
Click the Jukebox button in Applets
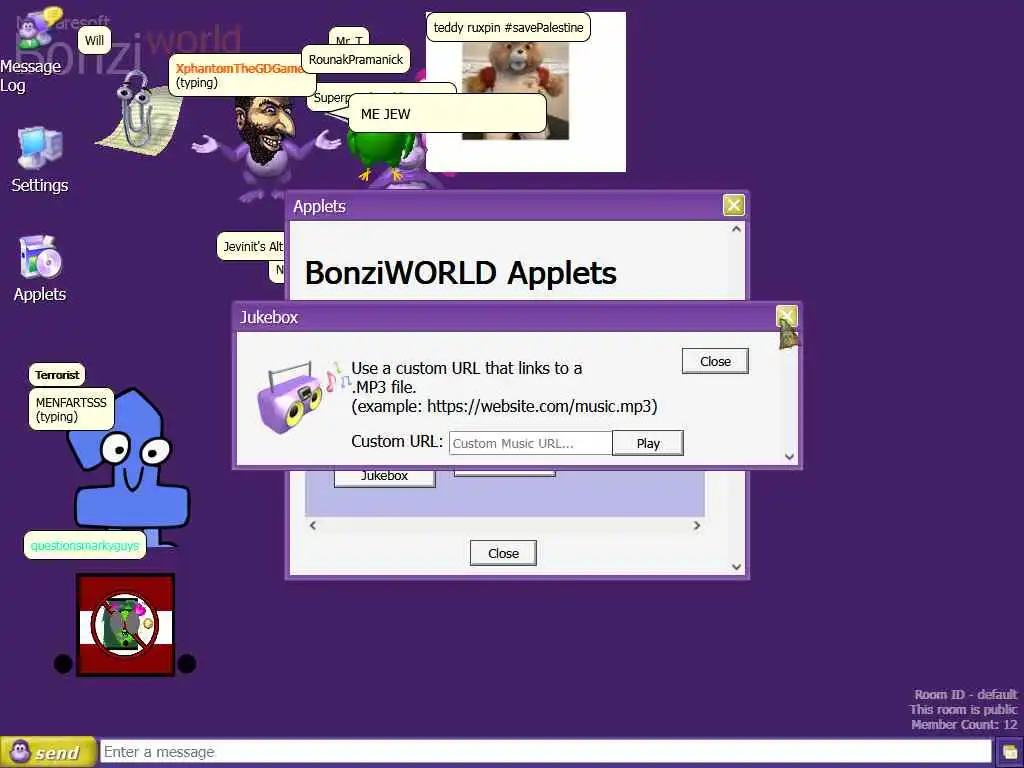tap(385, 477)
